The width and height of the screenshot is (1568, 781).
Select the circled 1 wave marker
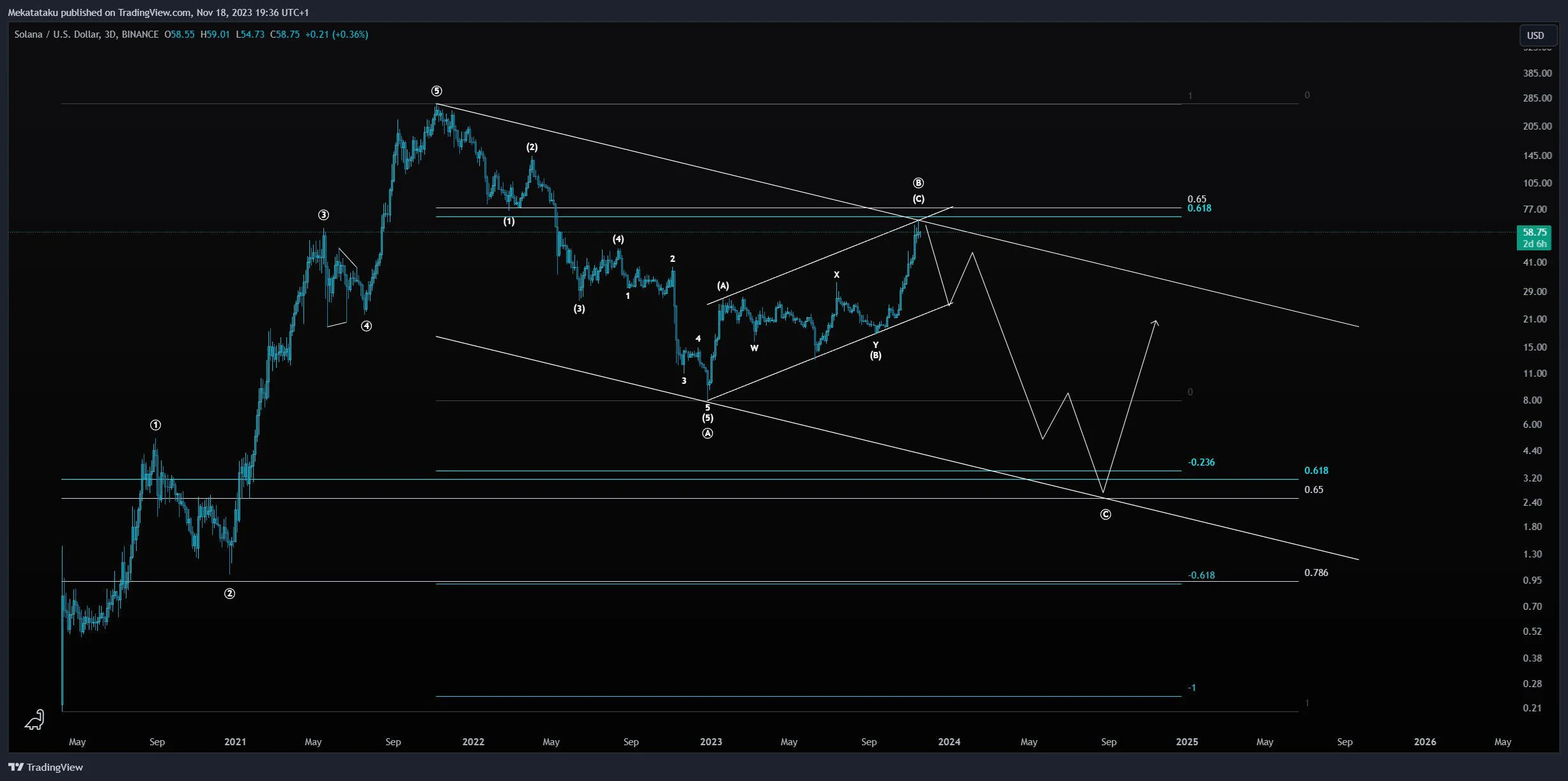click(x=155, y=425)
